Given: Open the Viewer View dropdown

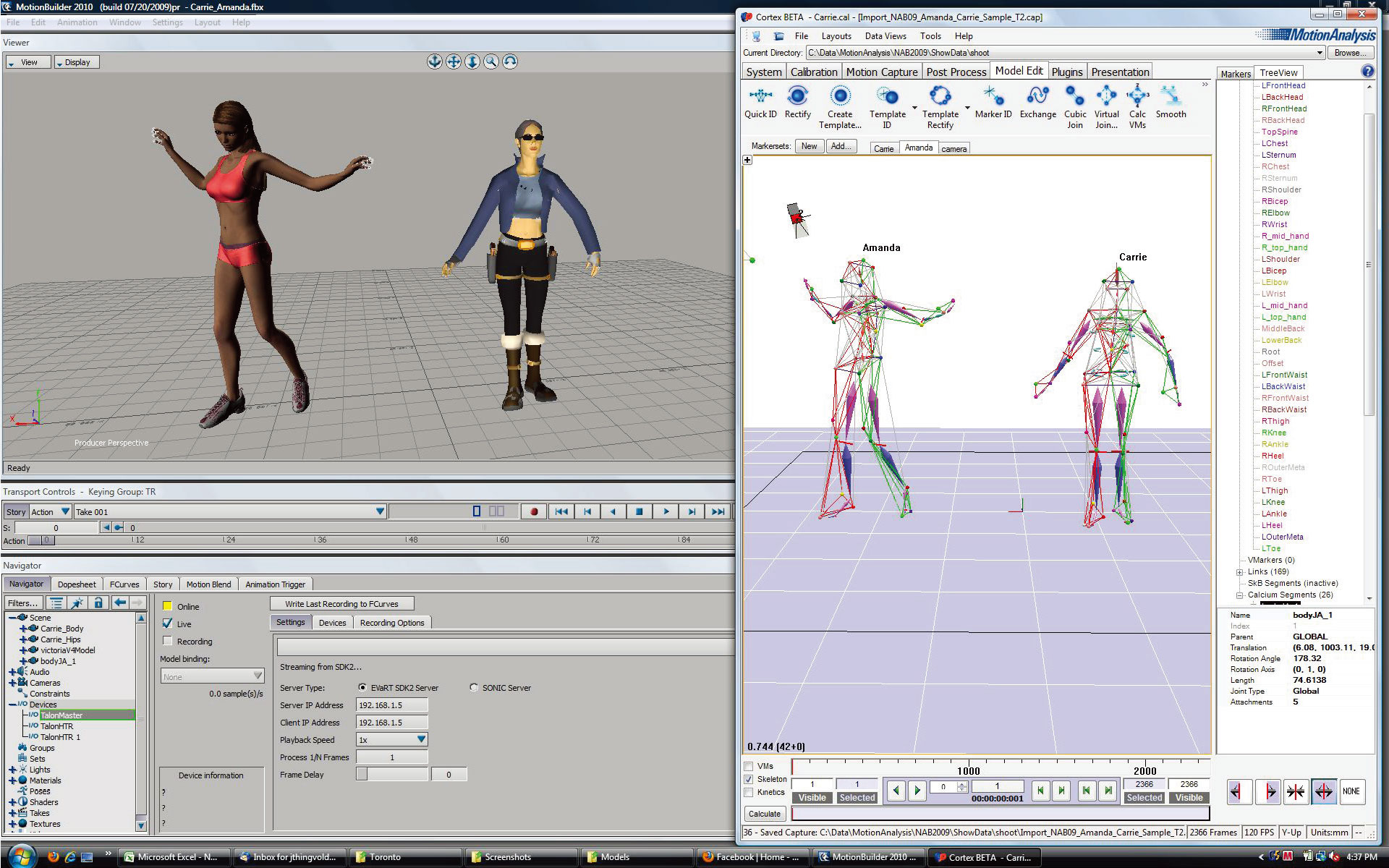Looking at the screenshot, I should point(28,62).
